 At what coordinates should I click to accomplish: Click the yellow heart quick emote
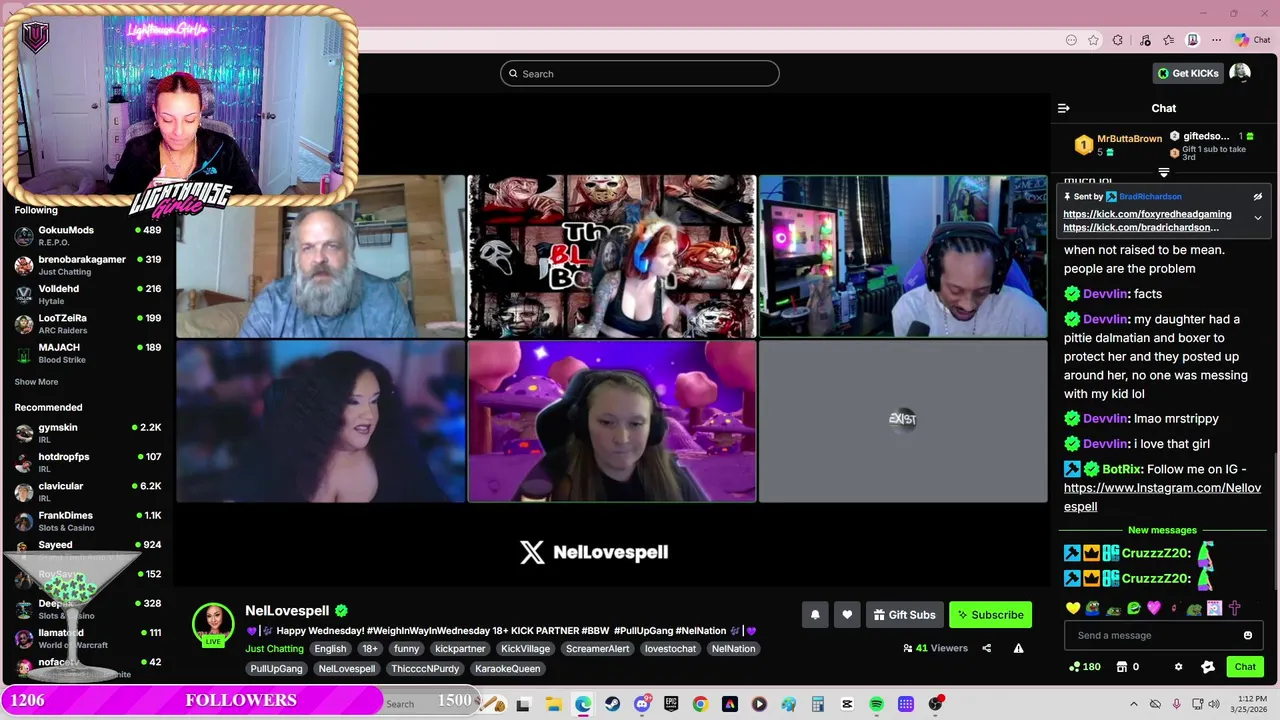click(x=1073, y=608)
